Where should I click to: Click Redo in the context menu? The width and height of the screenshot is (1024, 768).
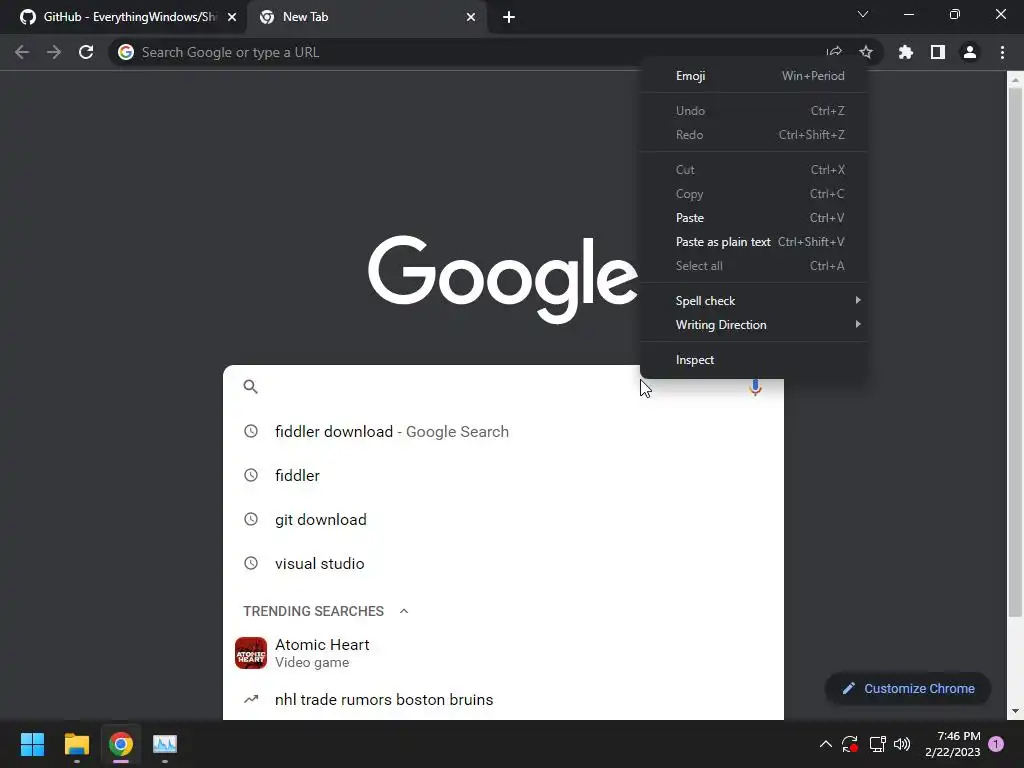754,135
